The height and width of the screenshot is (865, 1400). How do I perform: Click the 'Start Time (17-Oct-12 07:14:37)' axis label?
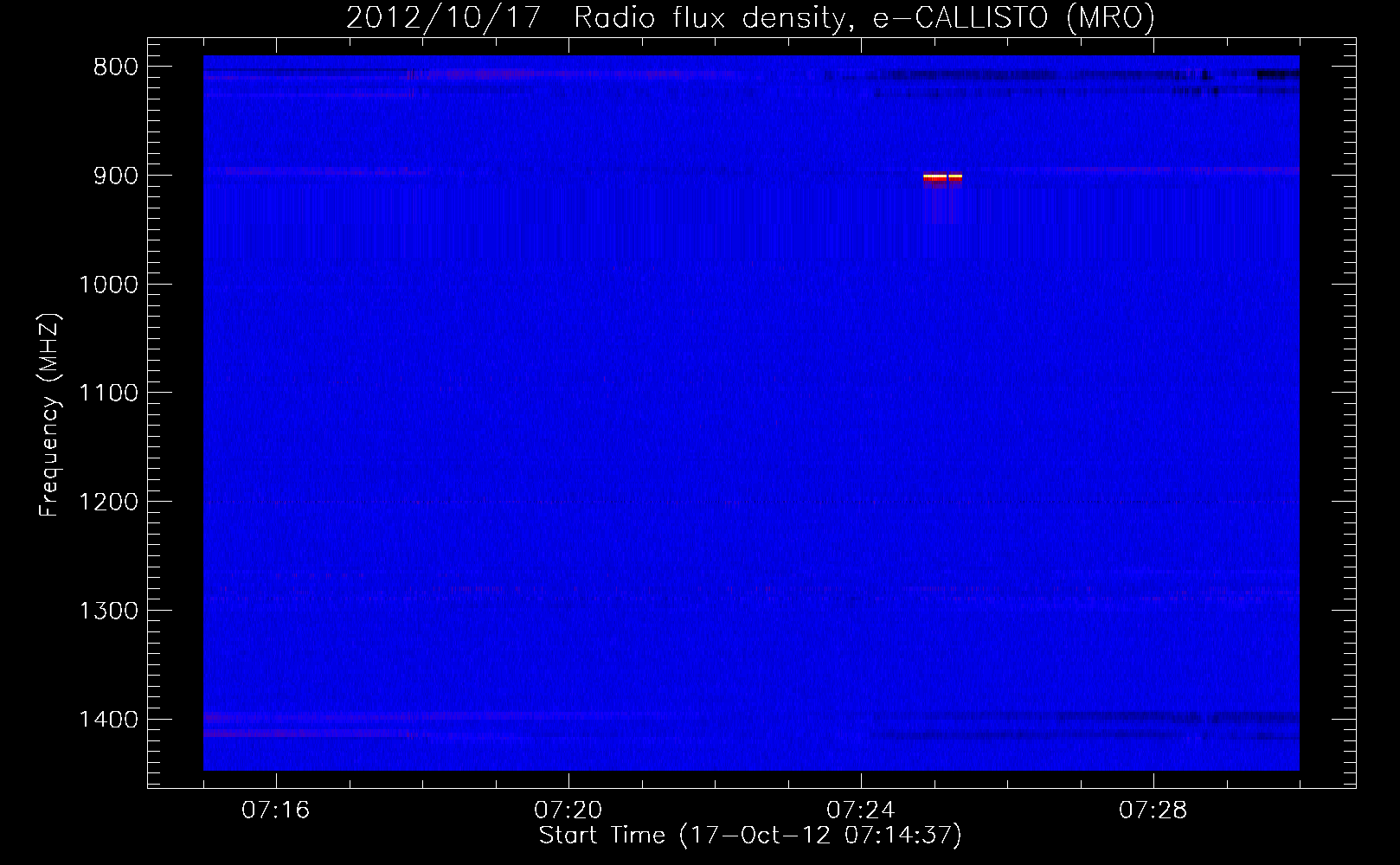coord(750,836)
